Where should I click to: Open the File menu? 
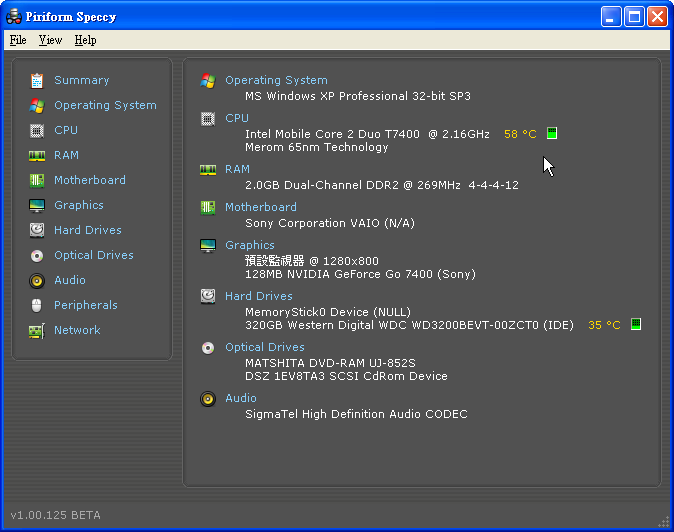pyautogui.click(x=18, y=40)
